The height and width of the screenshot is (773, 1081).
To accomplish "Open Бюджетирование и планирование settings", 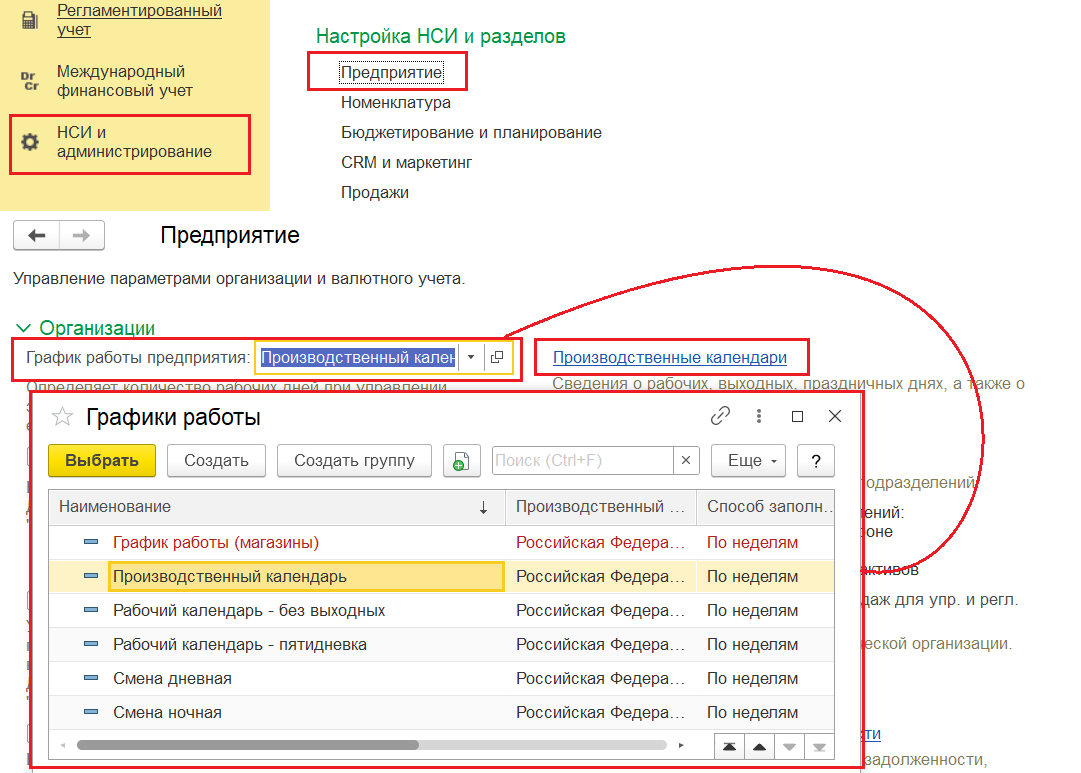I will pos(471,132).
